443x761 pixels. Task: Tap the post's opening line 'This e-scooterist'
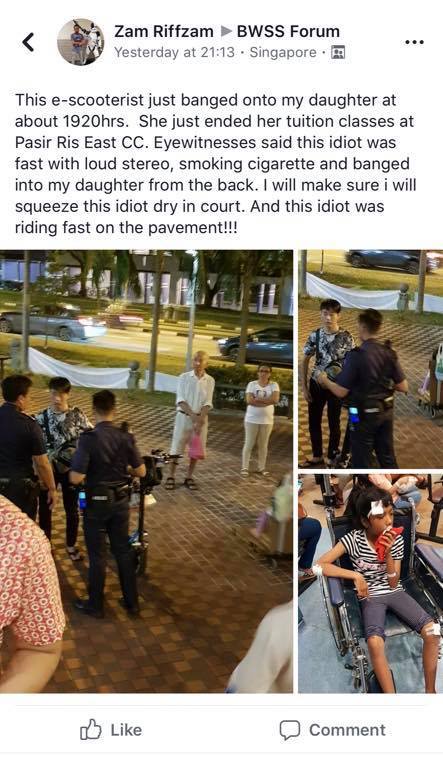tap(80, 100)
